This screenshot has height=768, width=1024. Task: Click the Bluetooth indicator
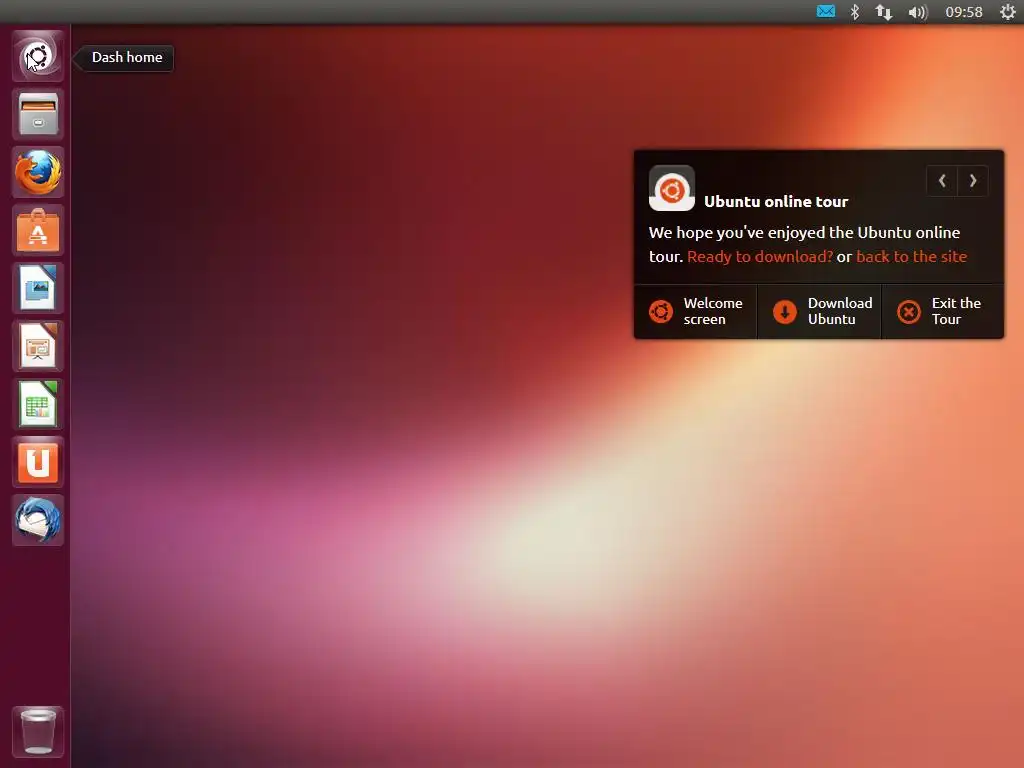point(854,12)
